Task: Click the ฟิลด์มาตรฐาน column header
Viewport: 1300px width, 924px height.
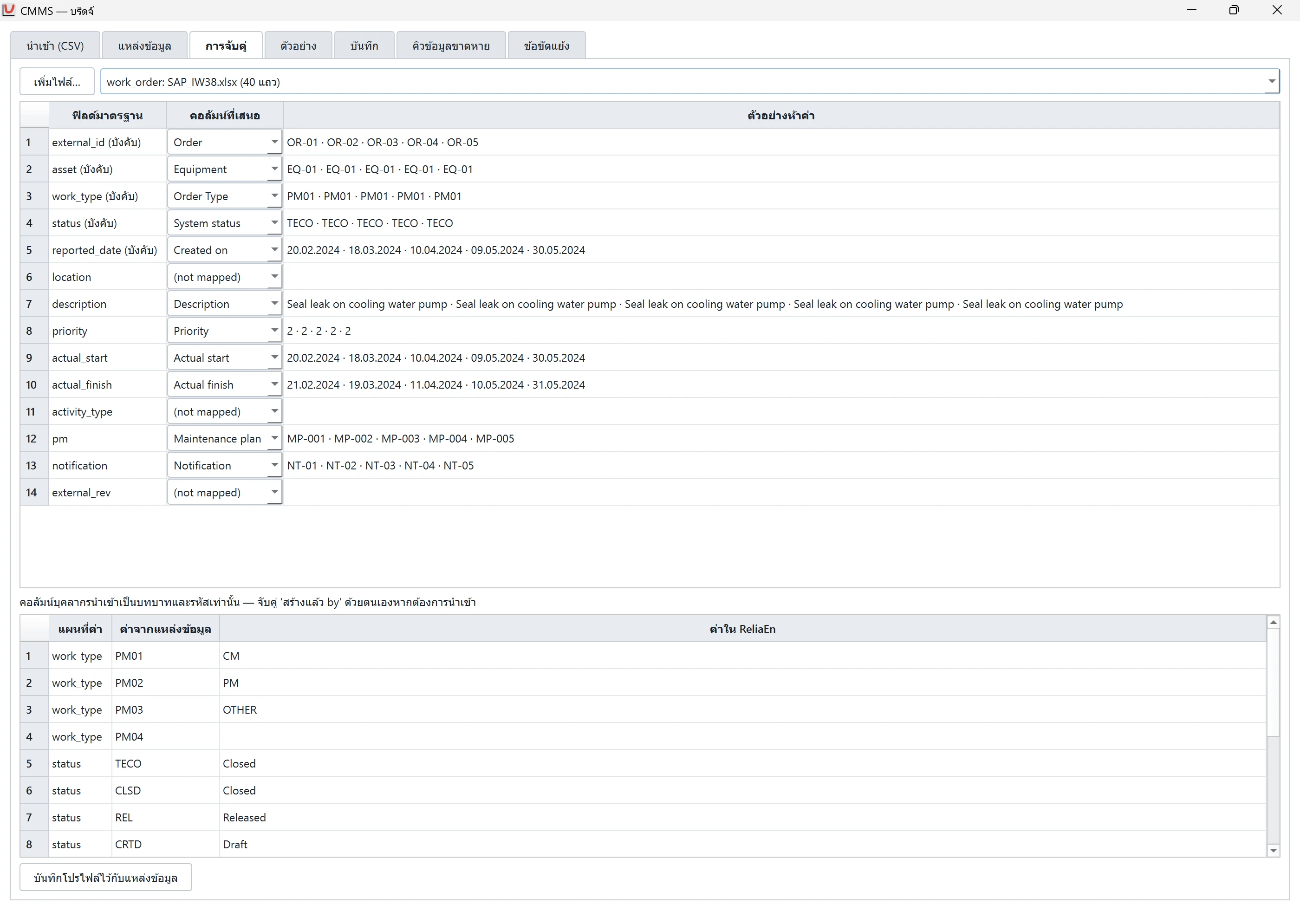Action: 108,115
